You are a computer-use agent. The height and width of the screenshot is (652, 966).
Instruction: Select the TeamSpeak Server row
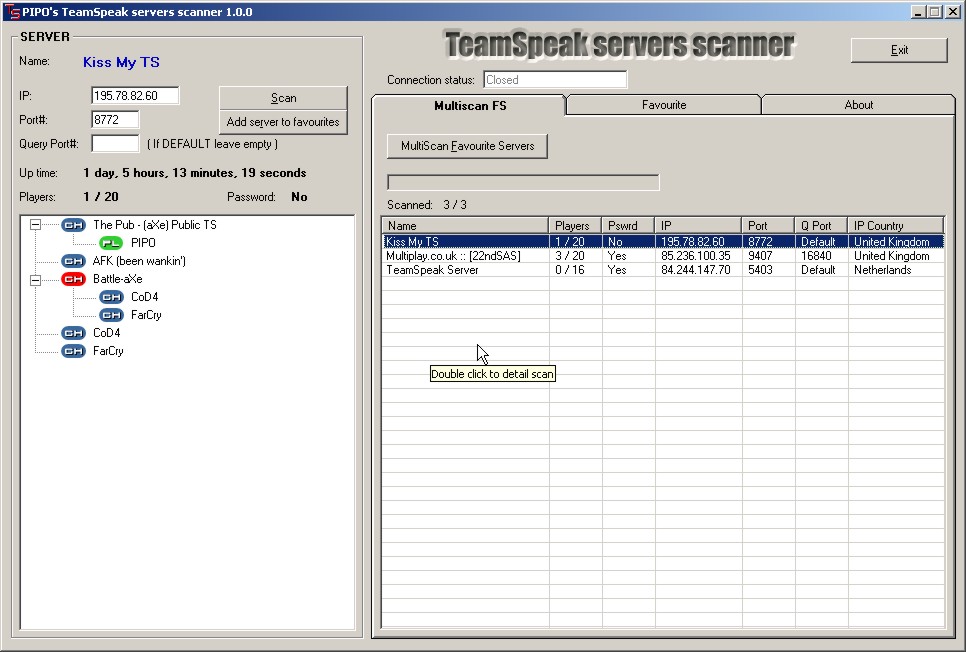[x=664, y=270]
